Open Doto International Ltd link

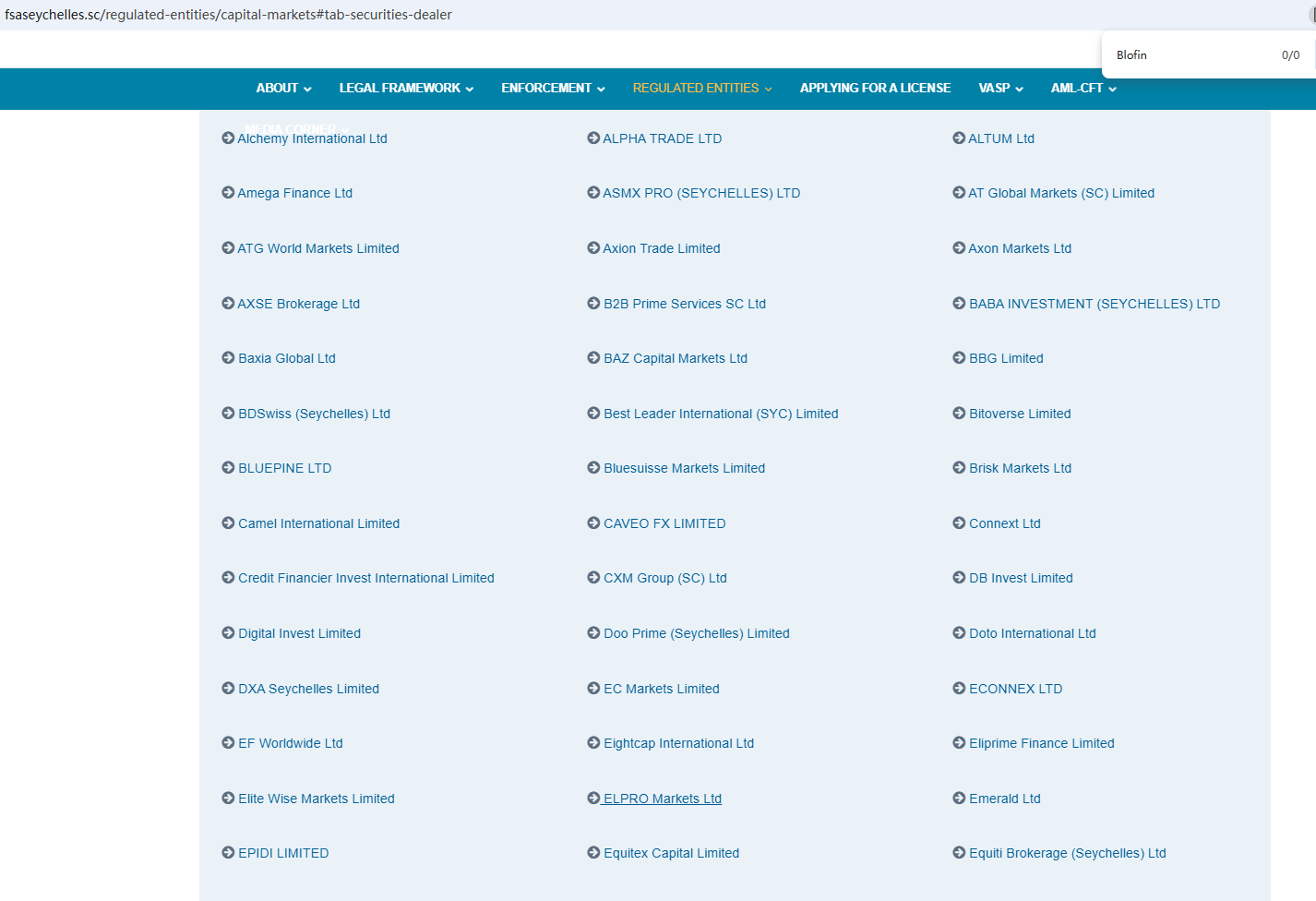[1033, 633]
